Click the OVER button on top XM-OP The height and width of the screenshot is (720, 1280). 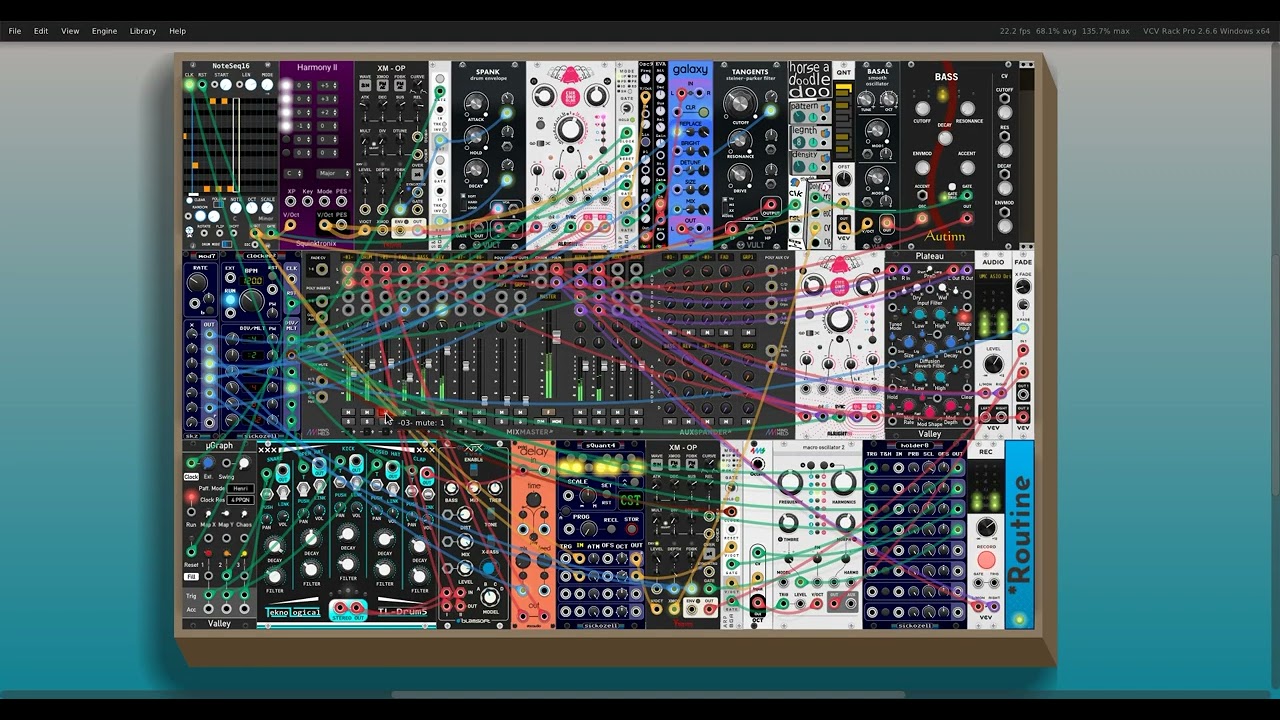coord(417,174)
